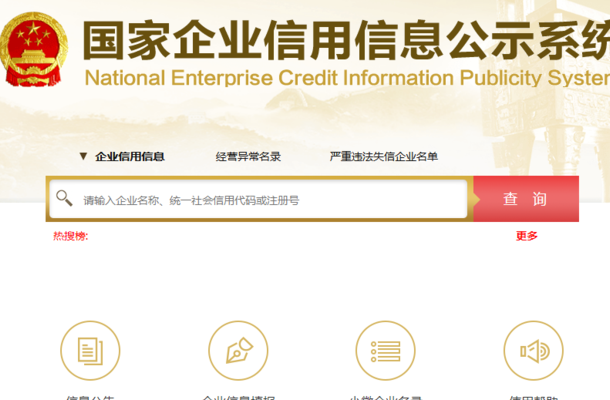Open the 更多 hot search link

click(x=527, y=236)
